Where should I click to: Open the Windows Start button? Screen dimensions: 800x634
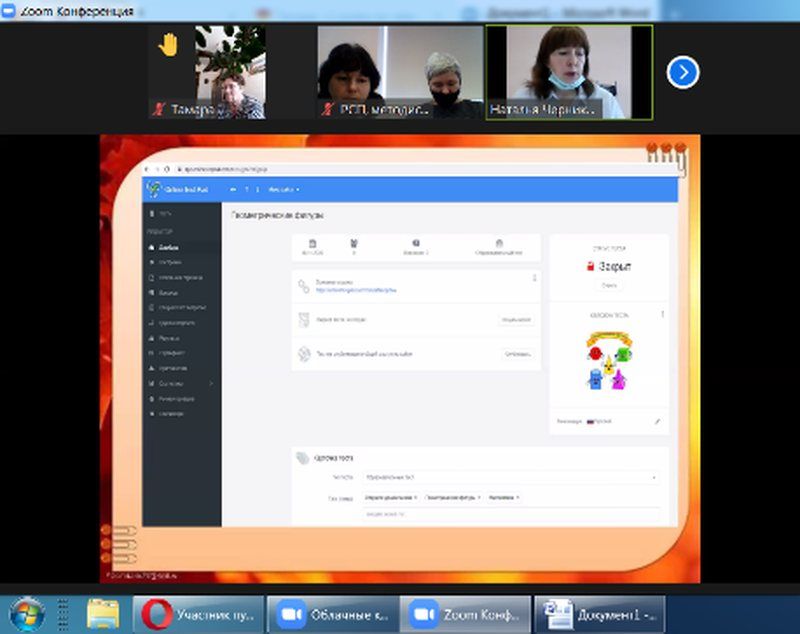(x=26, y=614)
